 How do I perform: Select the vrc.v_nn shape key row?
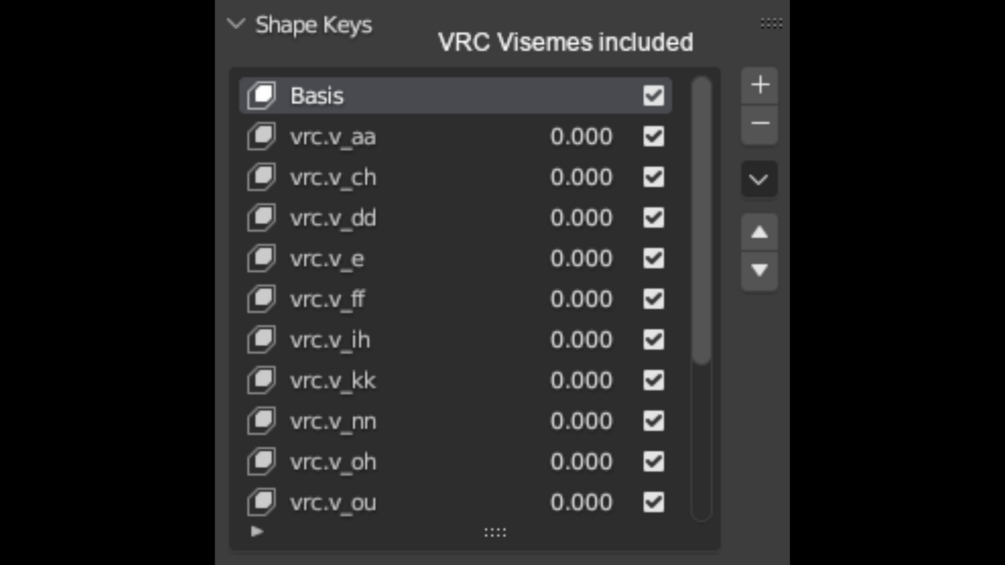coord(333,422)
